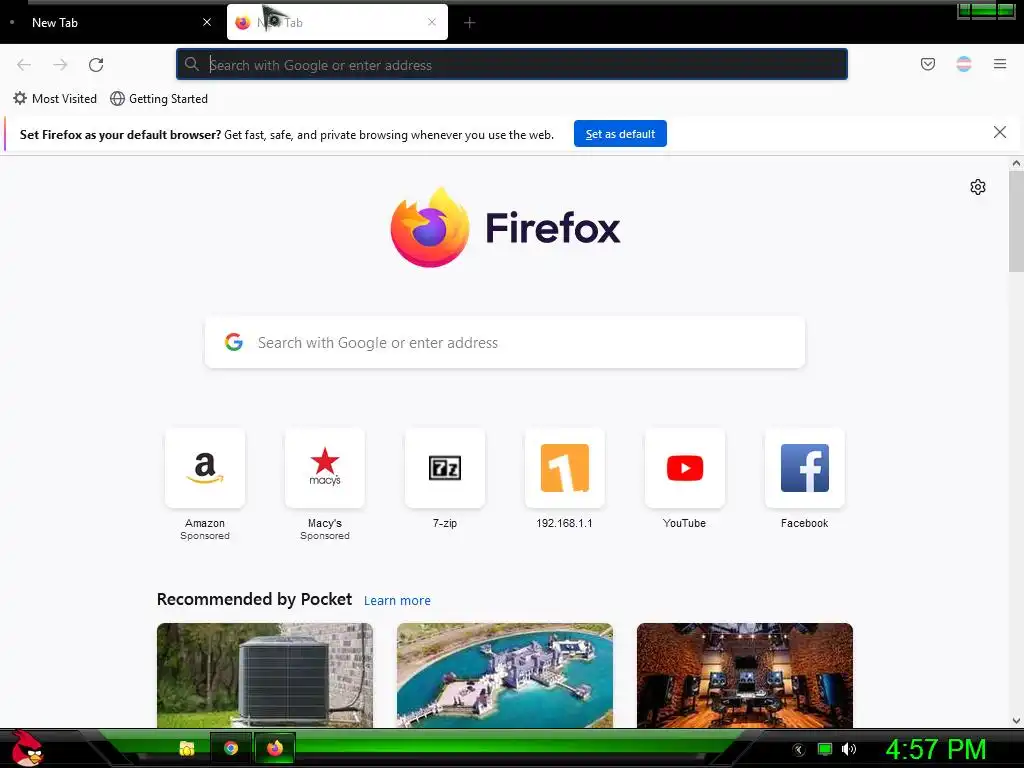The image size is (1024, 768).
Task: Click the Chrome icon in taskbar
Action: point(231,748)
